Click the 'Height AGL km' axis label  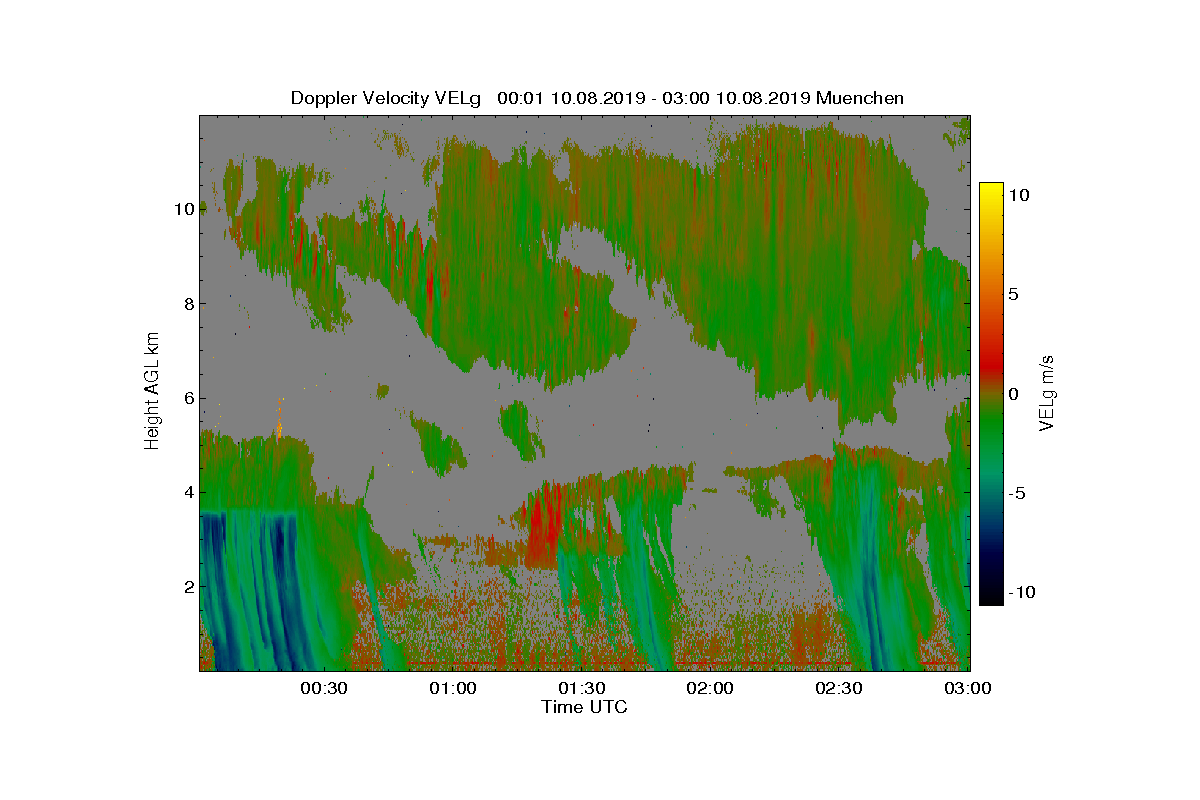click(152, 393)
